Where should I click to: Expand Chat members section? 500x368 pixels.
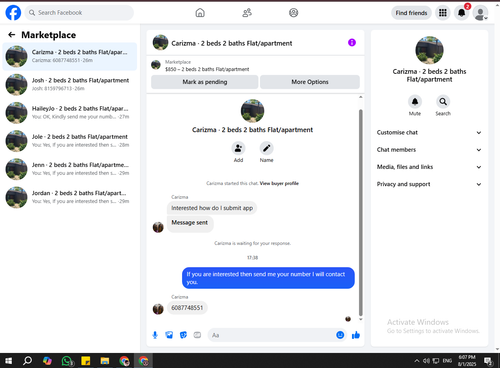point(429,150)
